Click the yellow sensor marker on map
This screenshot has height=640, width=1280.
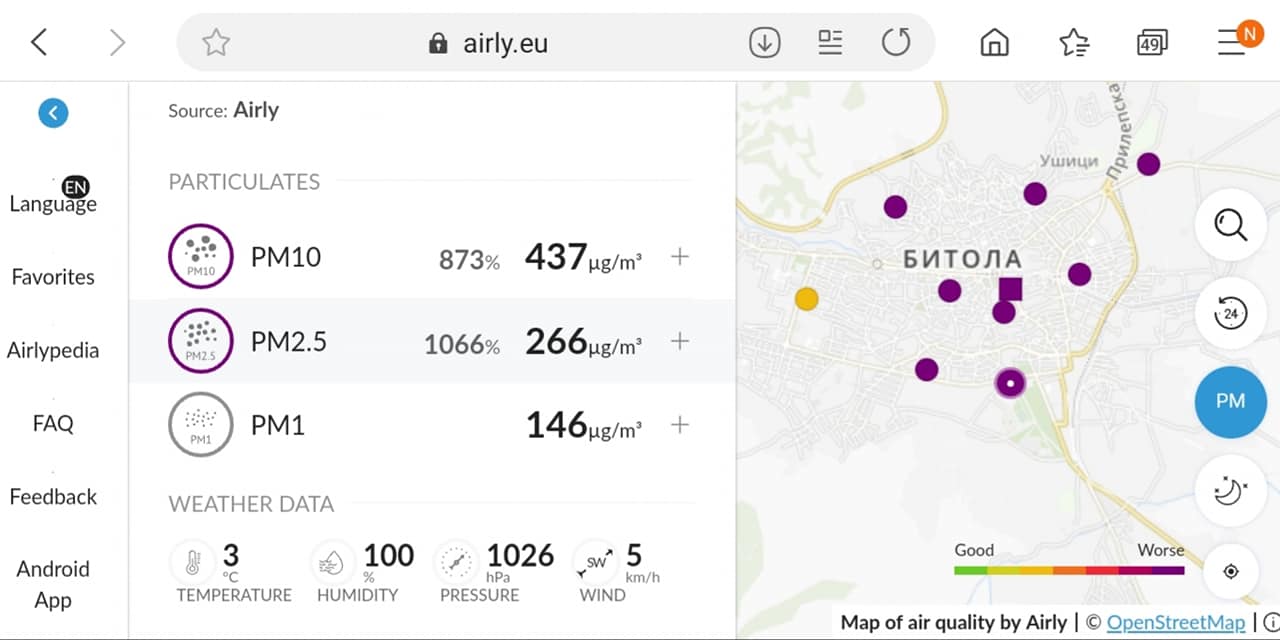(806, 298)
